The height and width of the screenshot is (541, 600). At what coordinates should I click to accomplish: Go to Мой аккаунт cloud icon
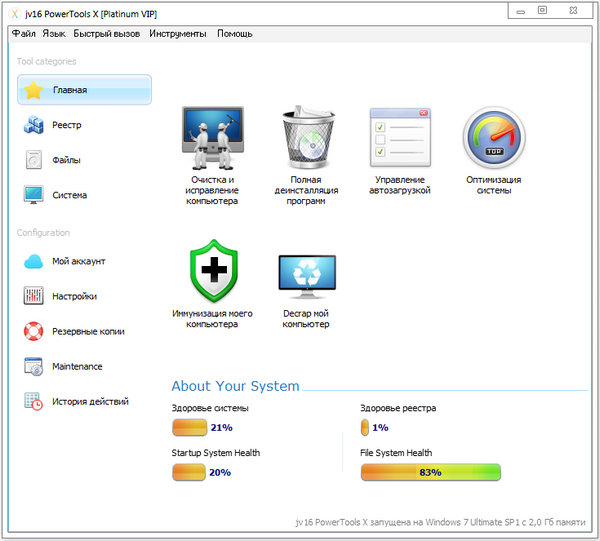(x=78, y=261)
